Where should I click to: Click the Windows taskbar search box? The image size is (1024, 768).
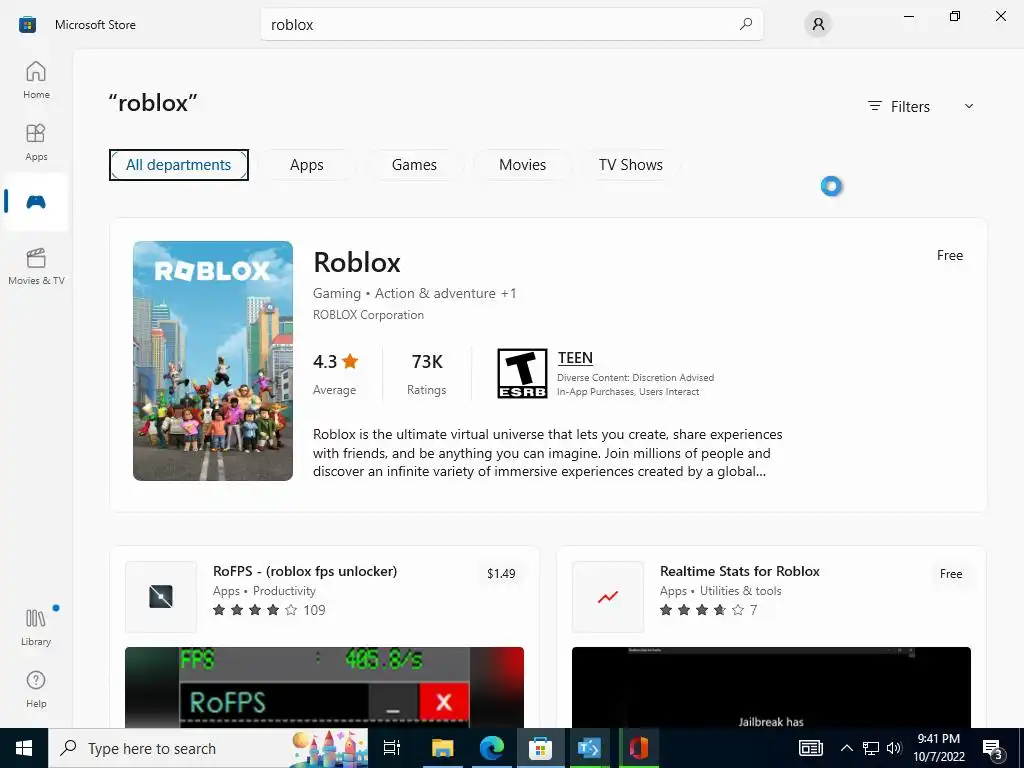point(208,748)
